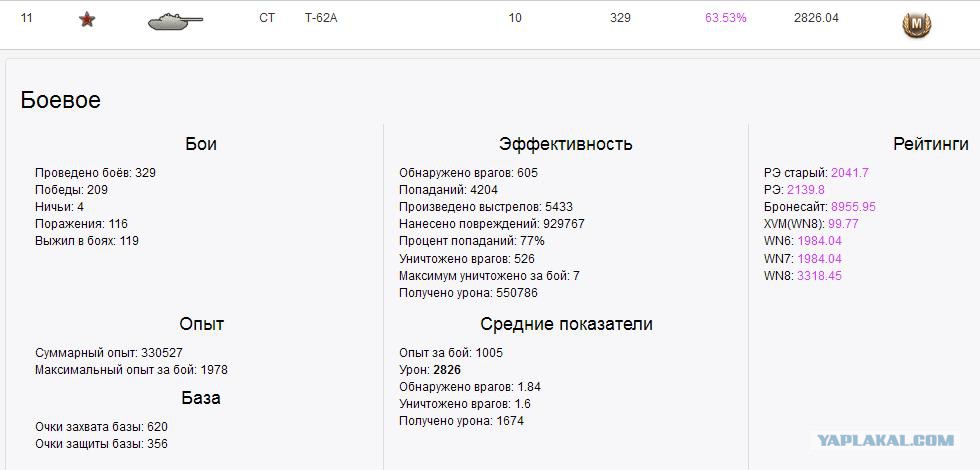The height and width of the screenshot is (470, 980).
Task: Click the Проведено боёв: 329 line
Action: click(95, 173)
